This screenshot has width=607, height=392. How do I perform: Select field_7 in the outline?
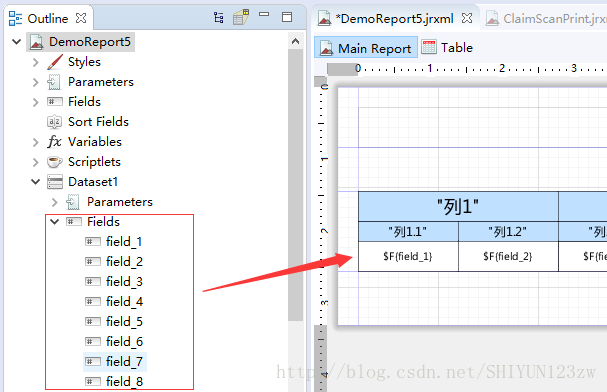(115, 361)
